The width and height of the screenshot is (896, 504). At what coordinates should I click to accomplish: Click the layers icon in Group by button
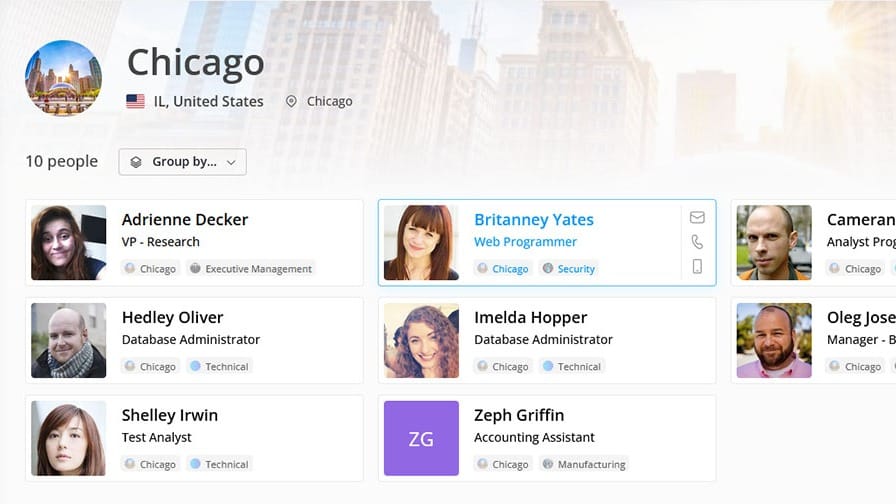[x=136, y=162]
